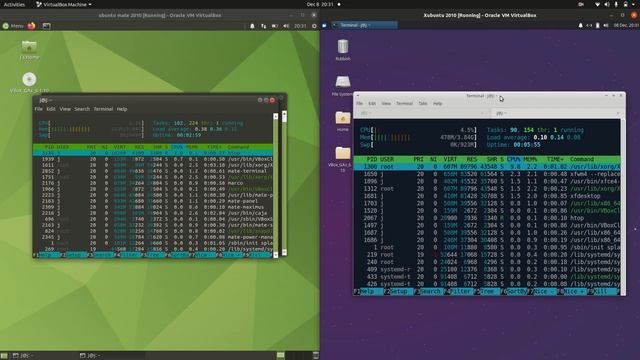
Task: Sort by CPU% column in Xubuntu htop
Action: 513,159
